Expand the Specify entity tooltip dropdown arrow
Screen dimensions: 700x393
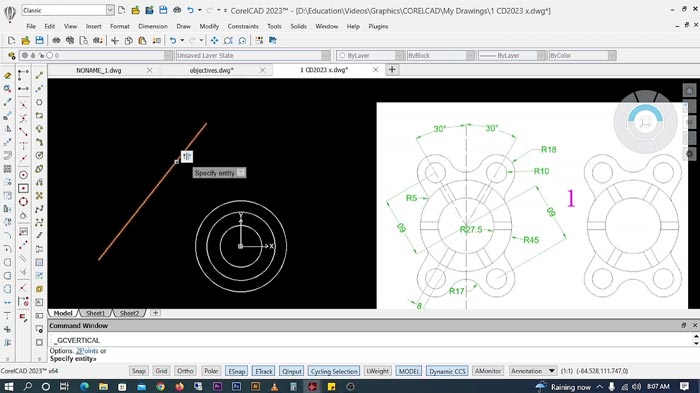point(241,173)
